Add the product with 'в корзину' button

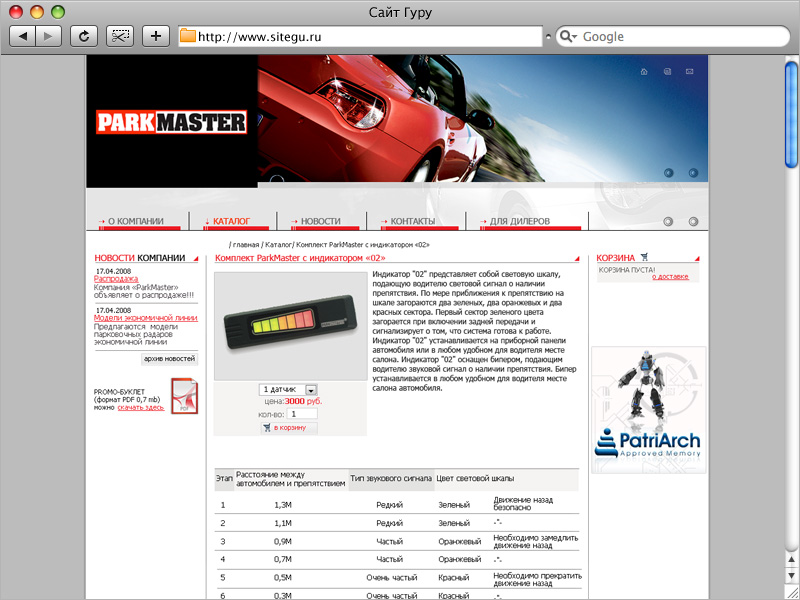289,428
